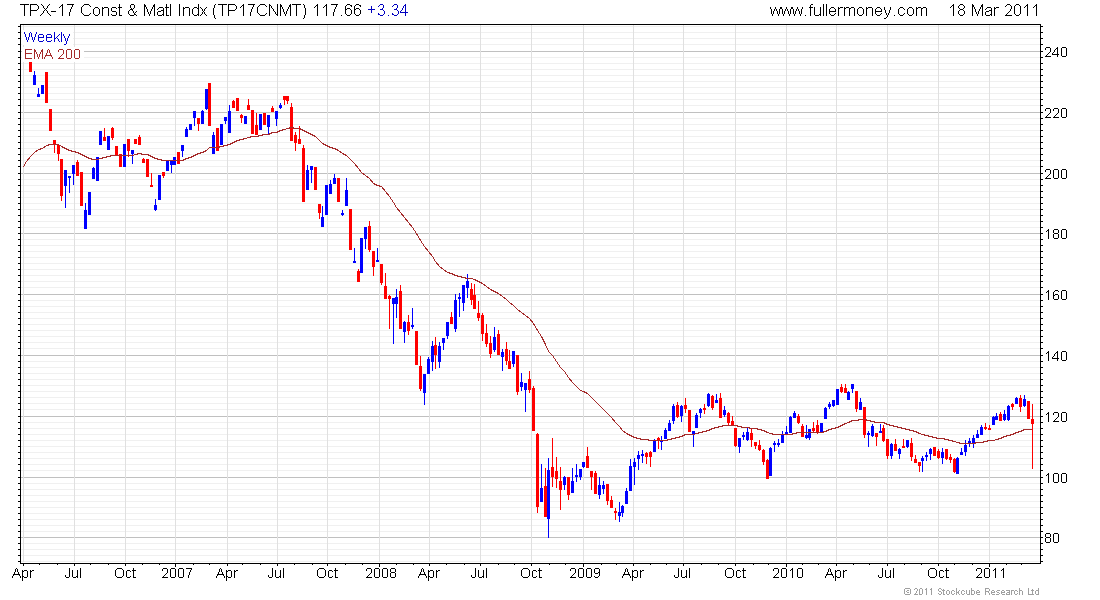Click the 2009 year label on time axis

tap(585, 573)
